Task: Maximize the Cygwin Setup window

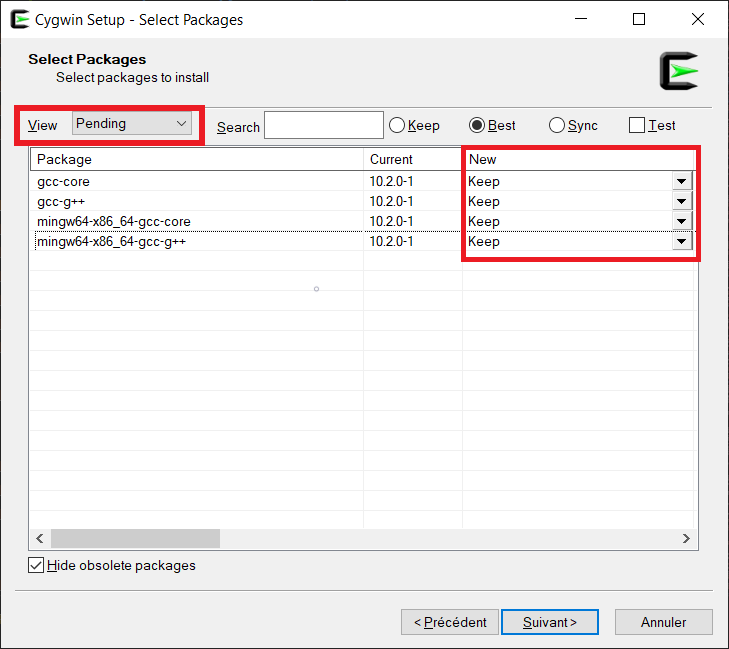Action: point(639,19)
